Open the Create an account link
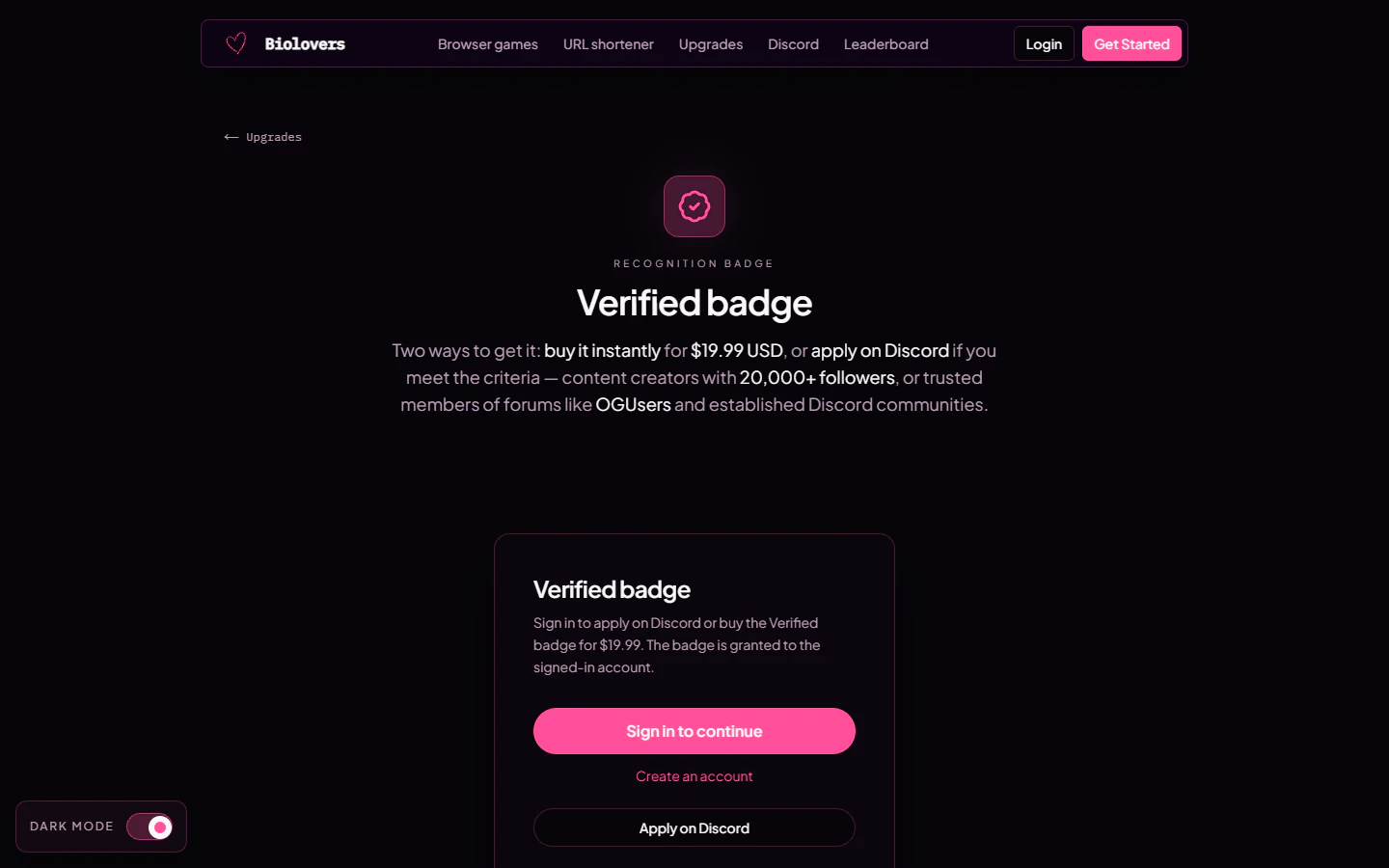The image size is (1389, 868). 694,776
